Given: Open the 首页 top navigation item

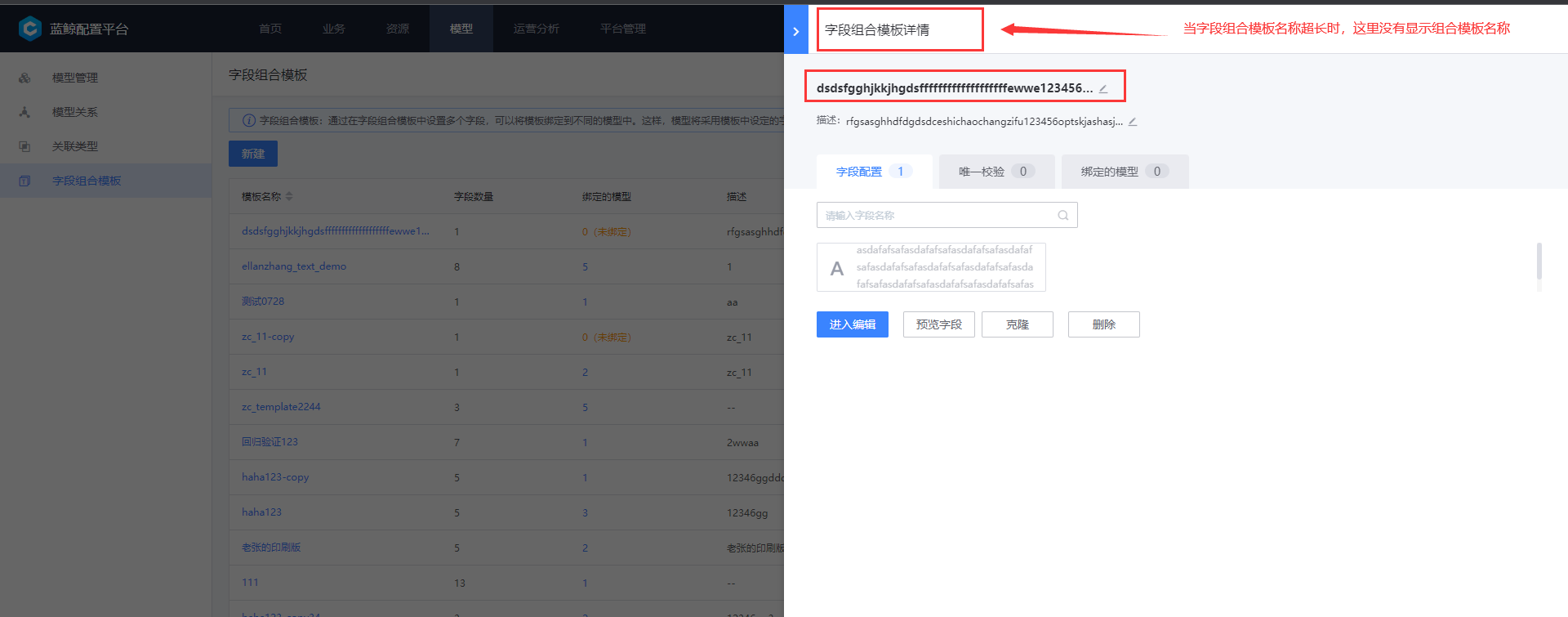Looking at the screenshot, I should tap(270, 29).
